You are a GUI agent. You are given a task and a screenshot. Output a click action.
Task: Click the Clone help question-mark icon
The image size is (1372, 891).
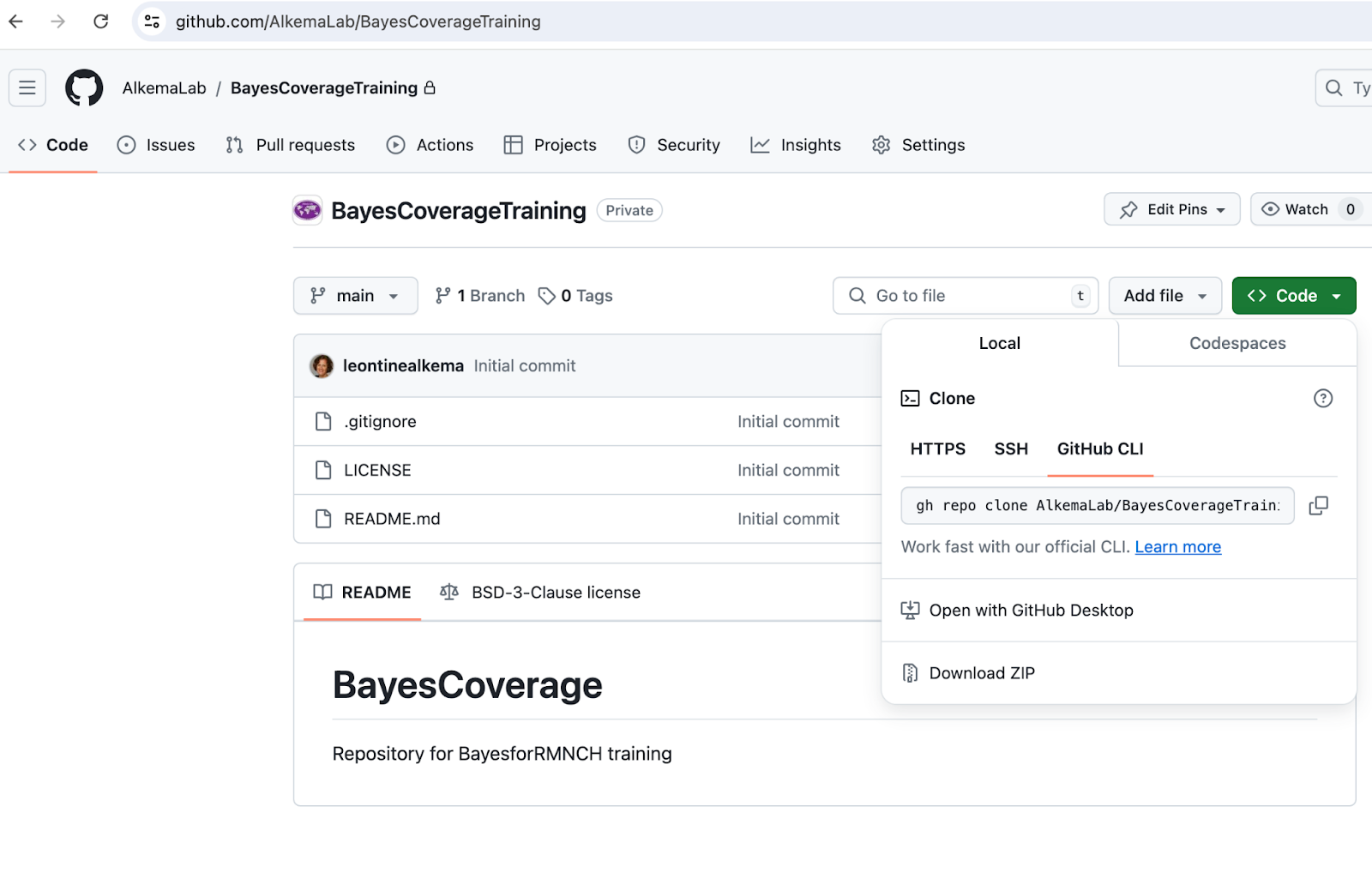[1322, 398]
